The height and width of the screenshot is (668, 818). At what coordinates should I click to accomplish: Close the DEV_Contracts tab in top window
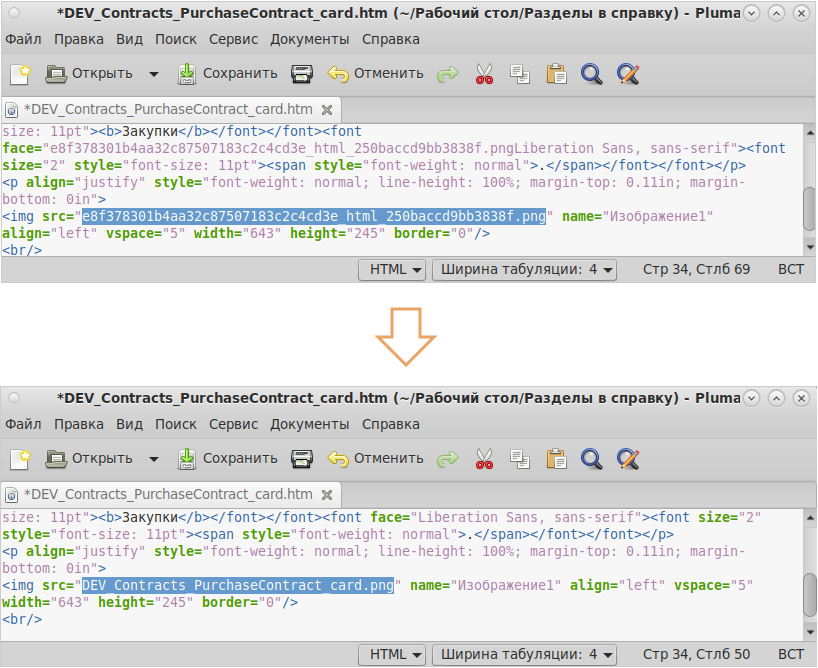point(328,109)
